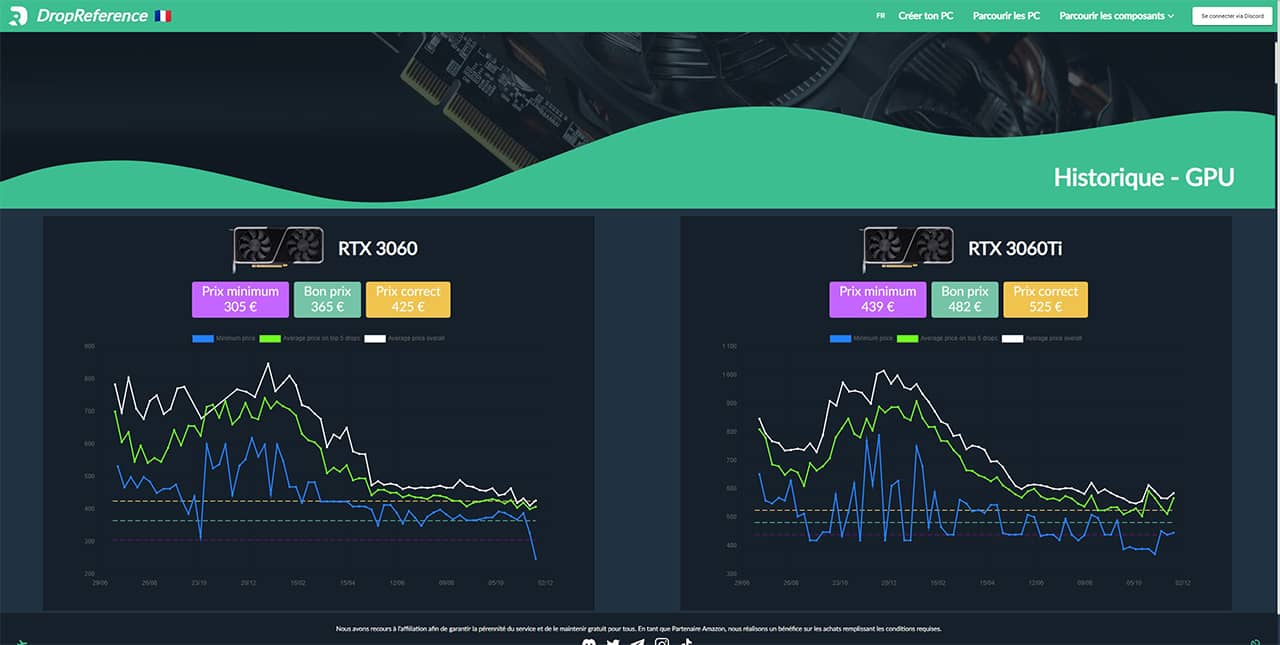Click the Bon prix 365 € badge

click(327, 299)
